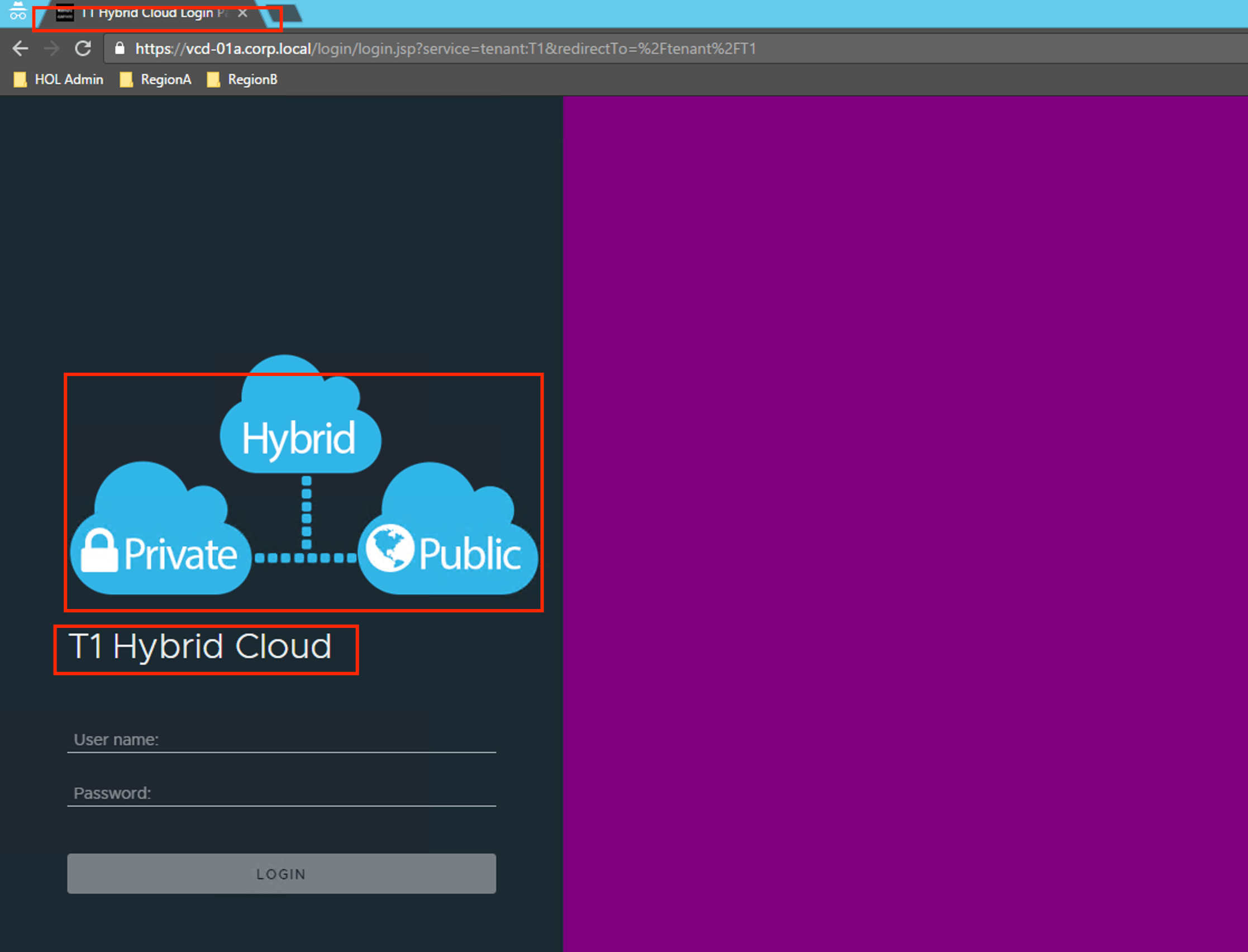Click the incognito spy icon
This screenshot has height=952, width=1248.
17,11
